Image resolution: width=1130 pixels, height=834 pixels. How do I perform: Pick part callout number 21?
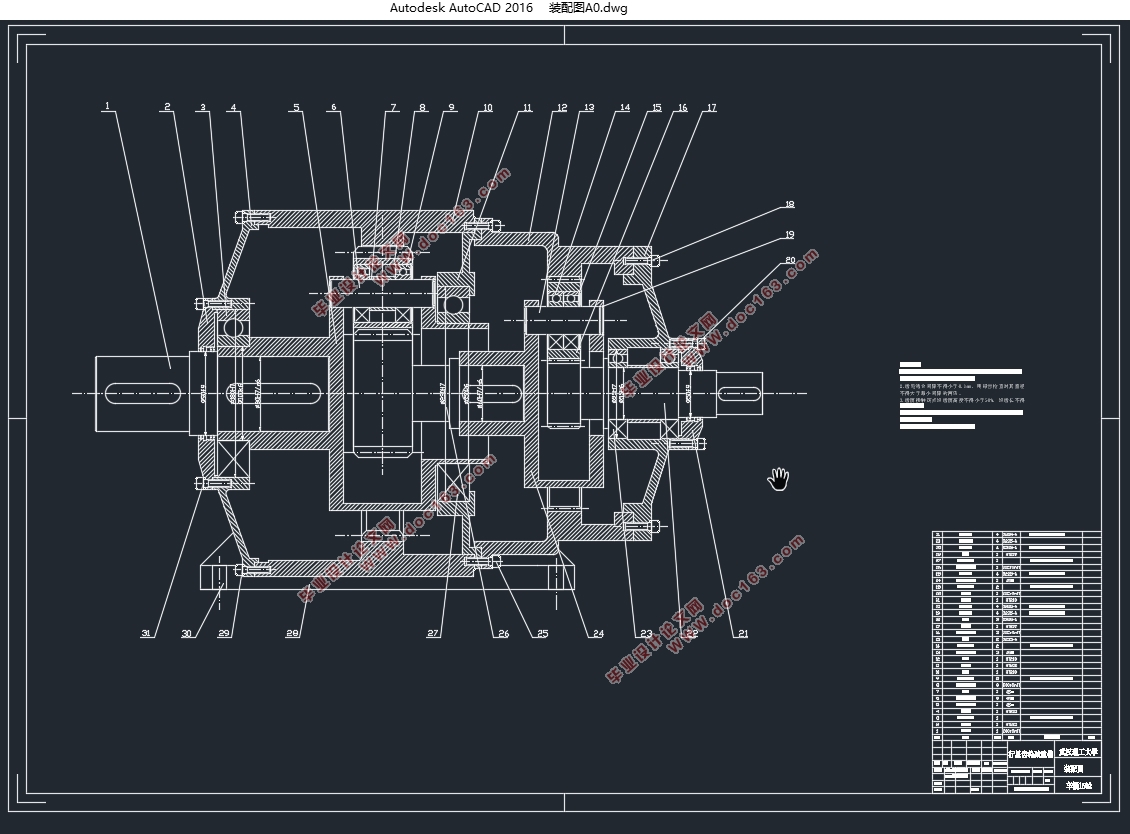click(x=742, y=634)
